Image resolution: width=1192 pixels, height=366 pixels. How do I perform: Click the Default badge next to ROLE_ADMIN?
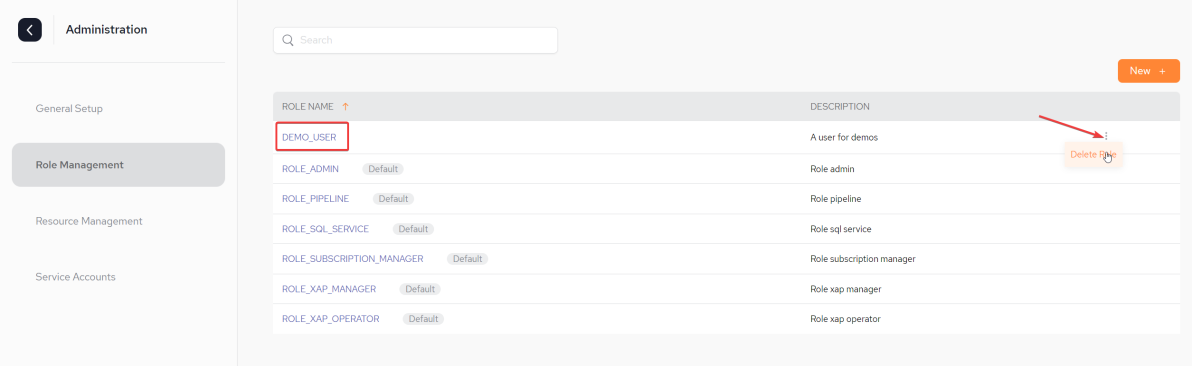point(383,168)
